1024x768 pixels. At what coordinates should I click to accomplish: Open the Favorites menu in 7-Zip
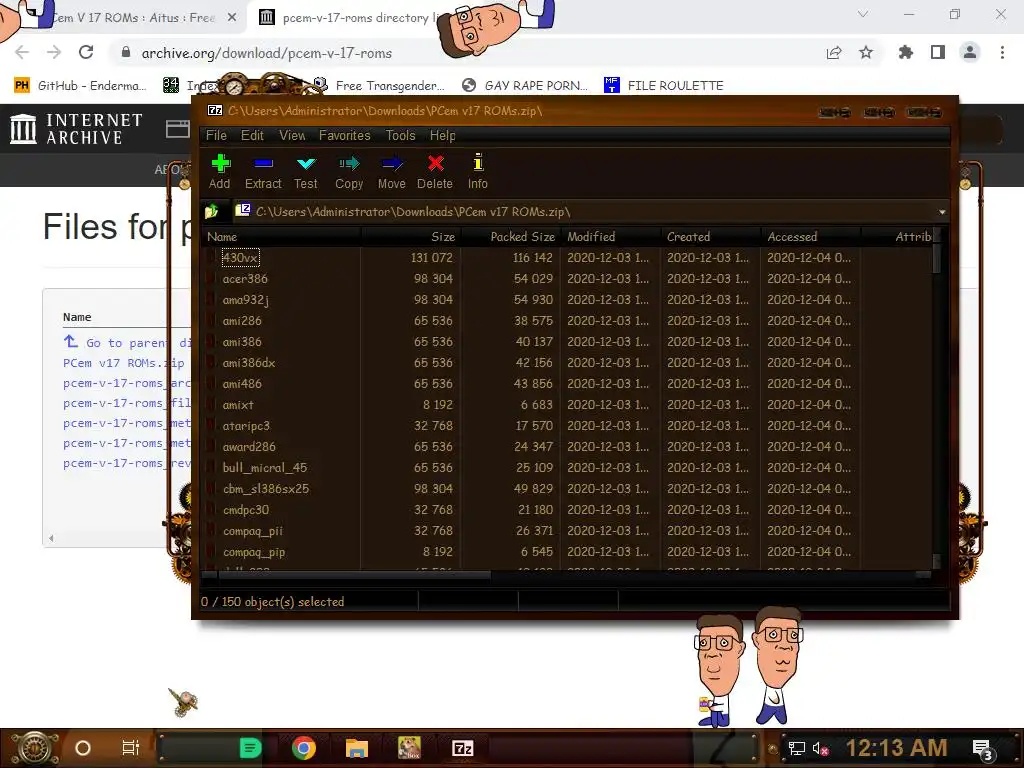click(x=344, y=135)
